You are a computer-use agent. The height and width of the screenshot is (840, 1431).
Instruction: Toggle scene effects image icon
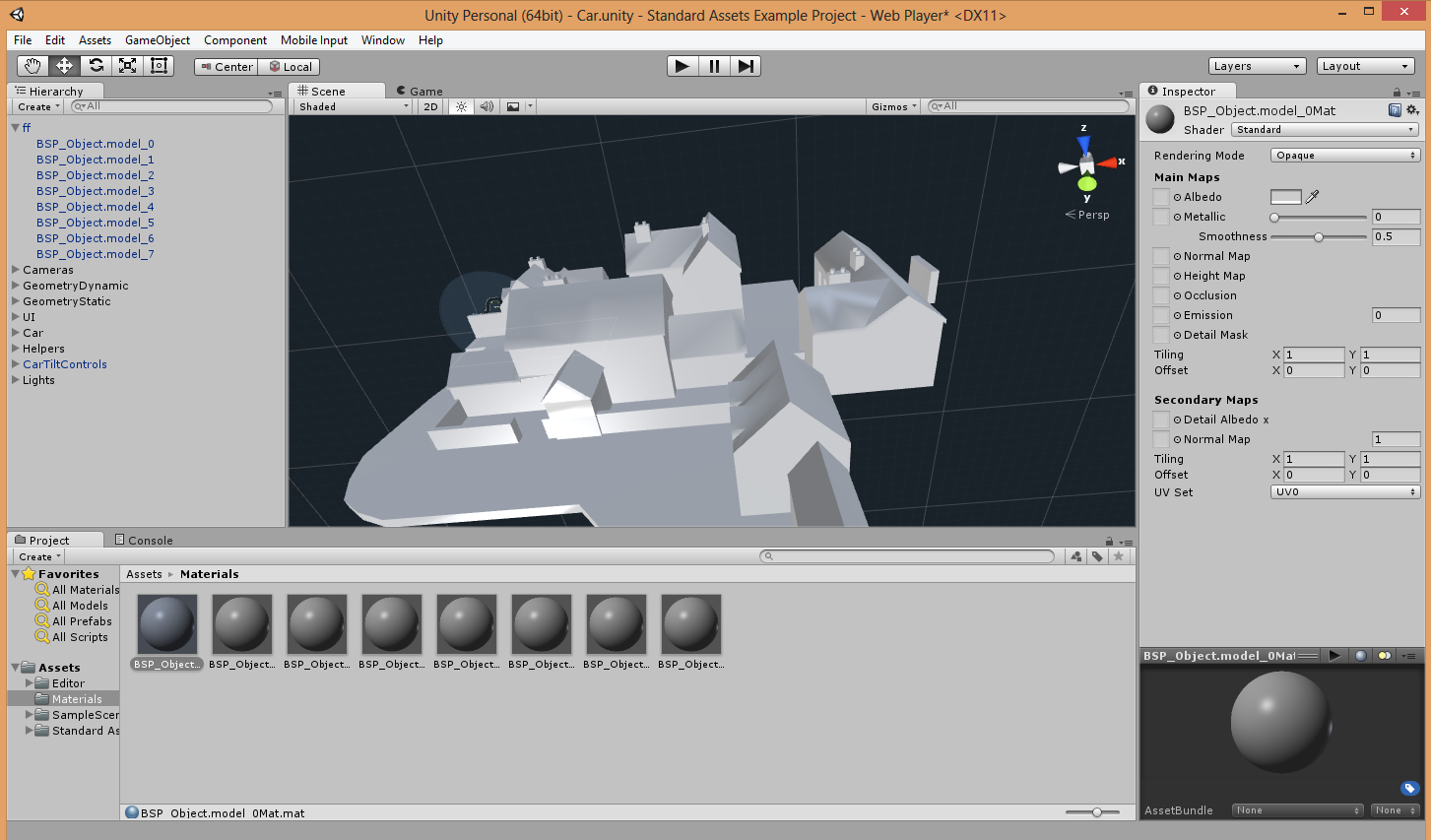[x=513, y=106]
